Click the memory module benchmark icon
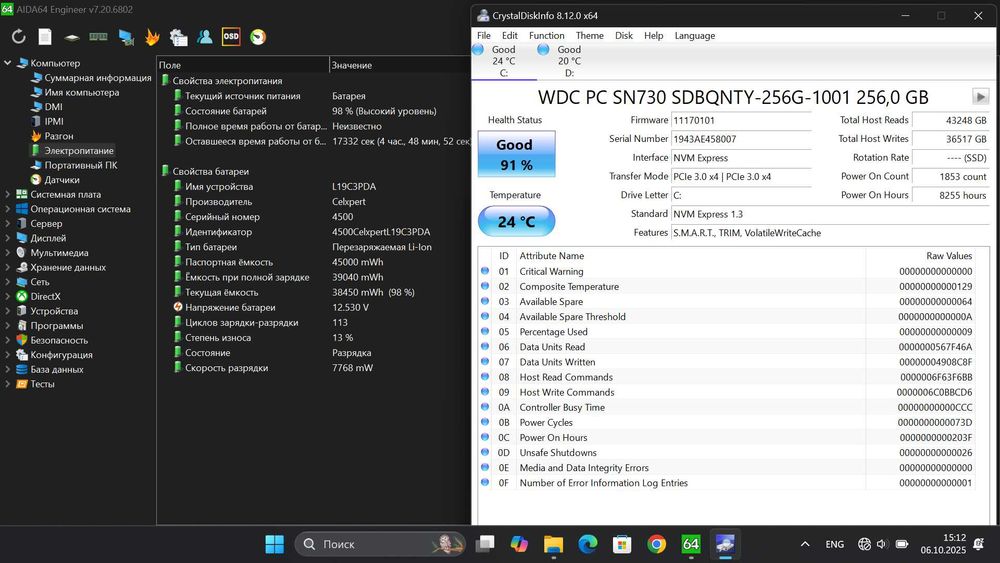 coord(98,36)
